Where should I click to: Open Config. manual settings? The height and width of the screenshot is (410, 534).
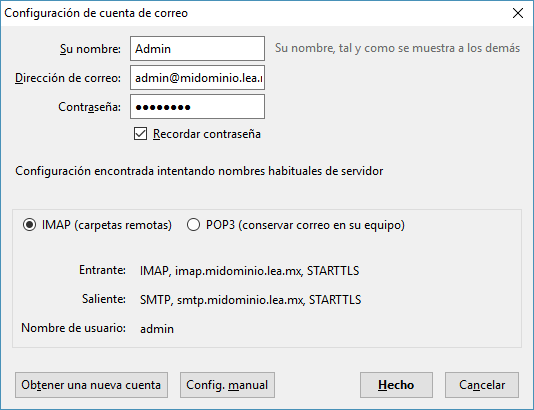pos(227,385)
